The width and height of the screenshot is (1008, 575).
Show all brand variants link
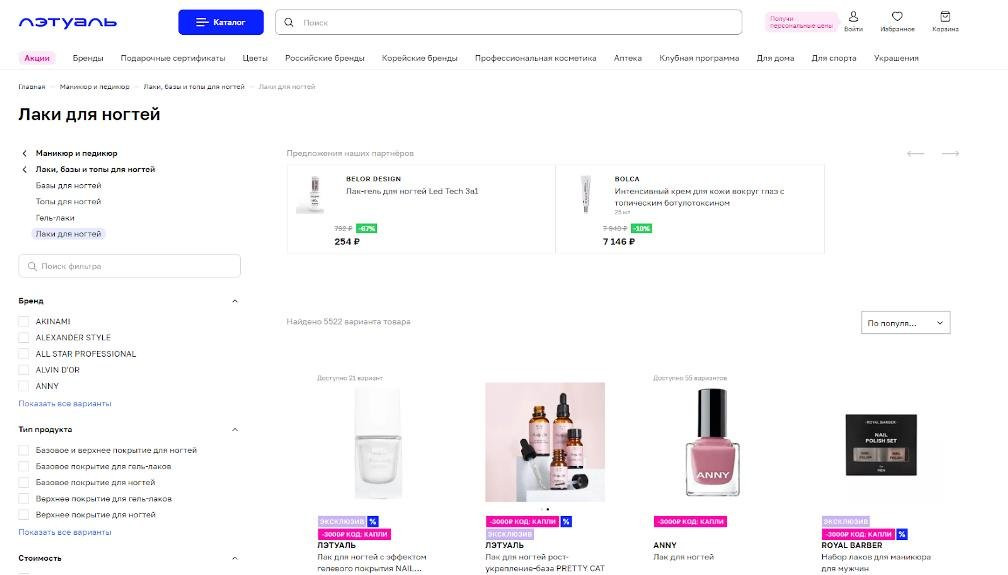pyautogui.click(x=65, y=403)
